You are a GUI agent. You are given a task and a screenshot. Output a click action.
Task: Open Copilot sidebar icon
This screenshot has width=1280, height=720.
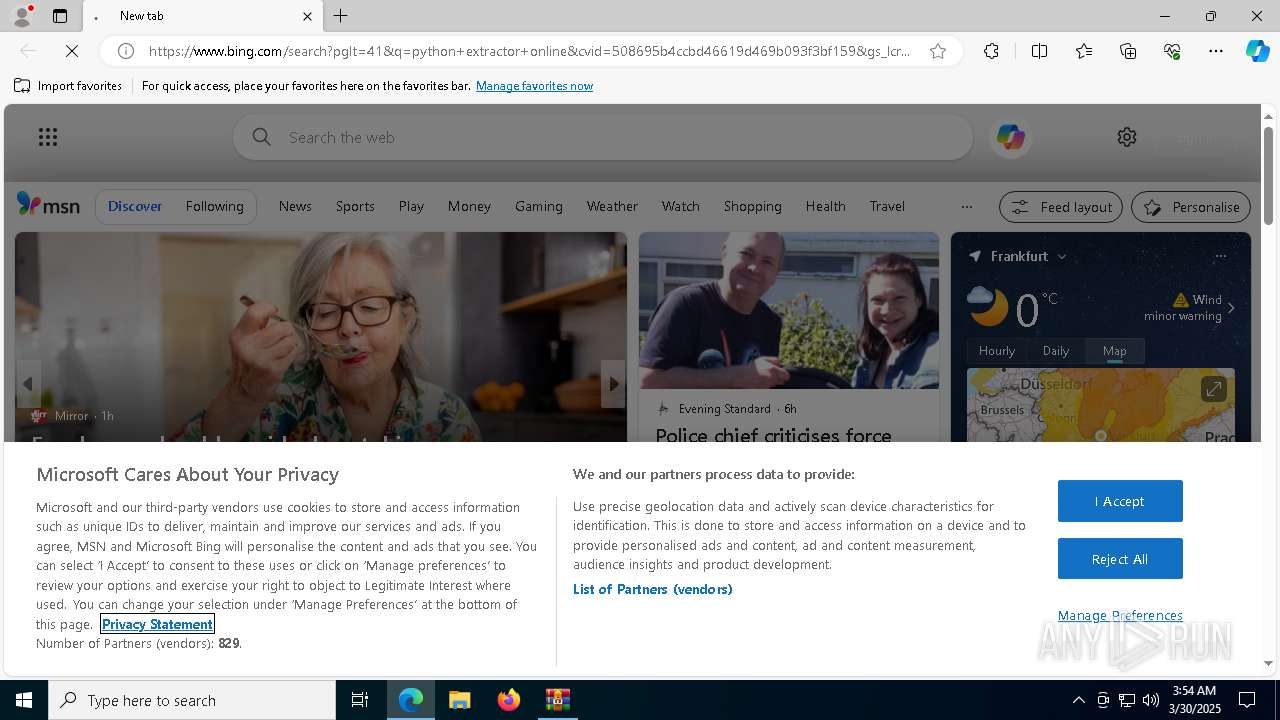pos(1257,51)
